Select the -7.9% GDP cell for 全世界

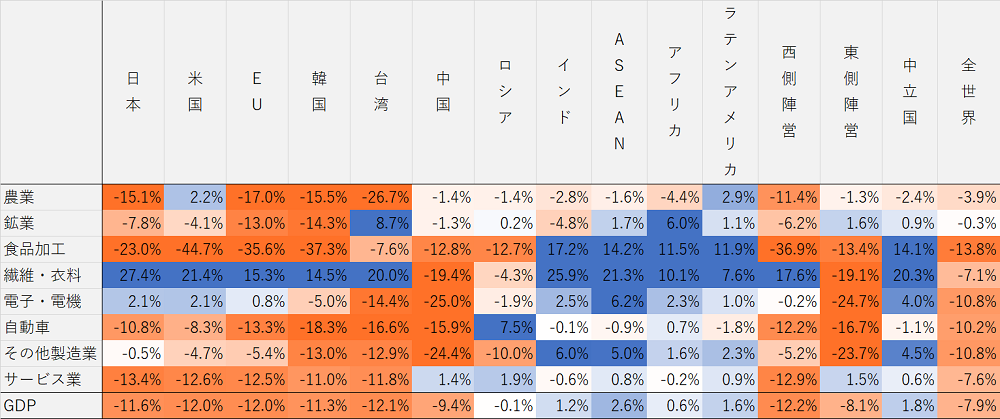coord(968,405)
